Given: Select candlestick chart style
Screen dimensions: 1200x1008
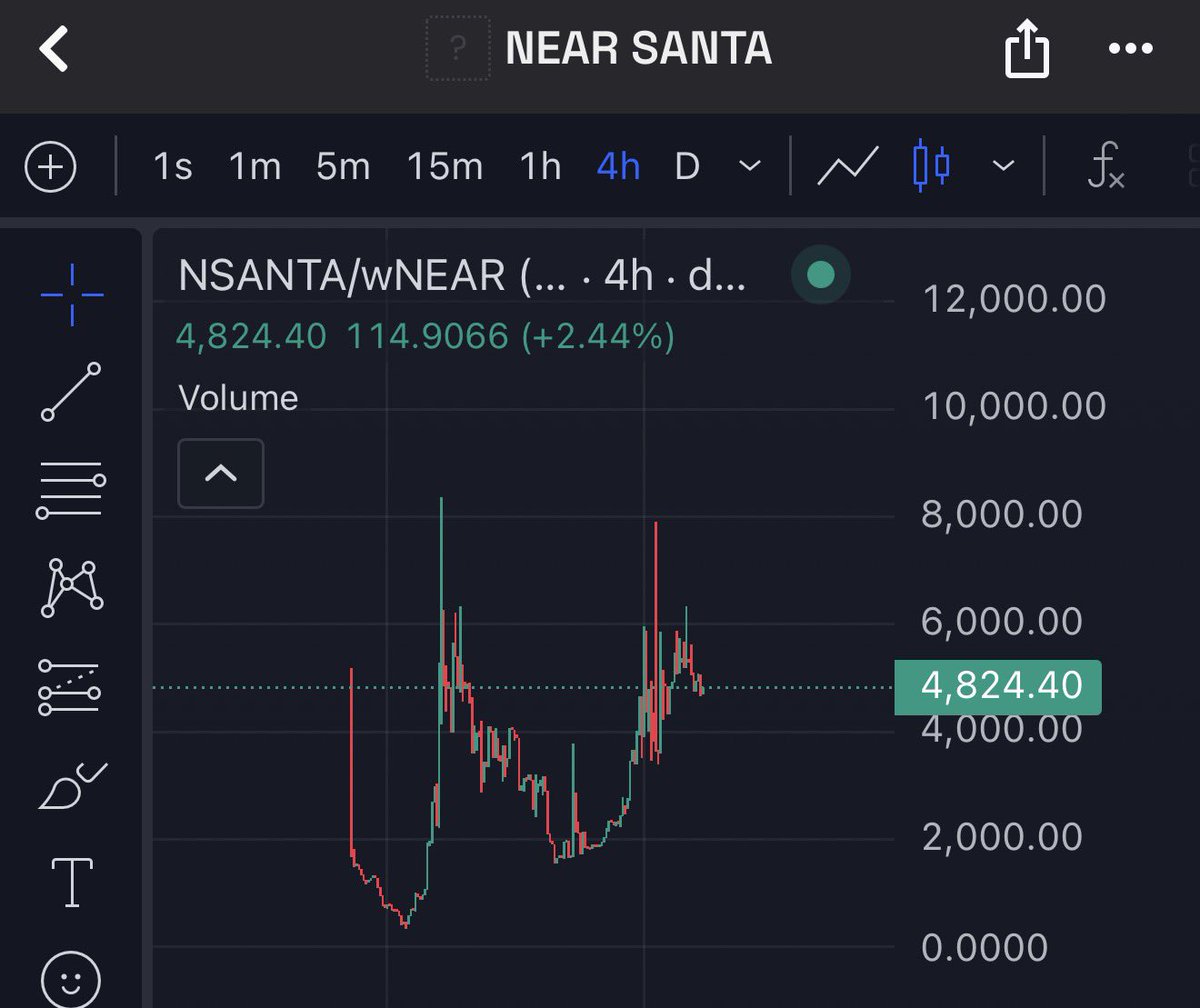Looking at the screenshot, I should pos(932,166).
